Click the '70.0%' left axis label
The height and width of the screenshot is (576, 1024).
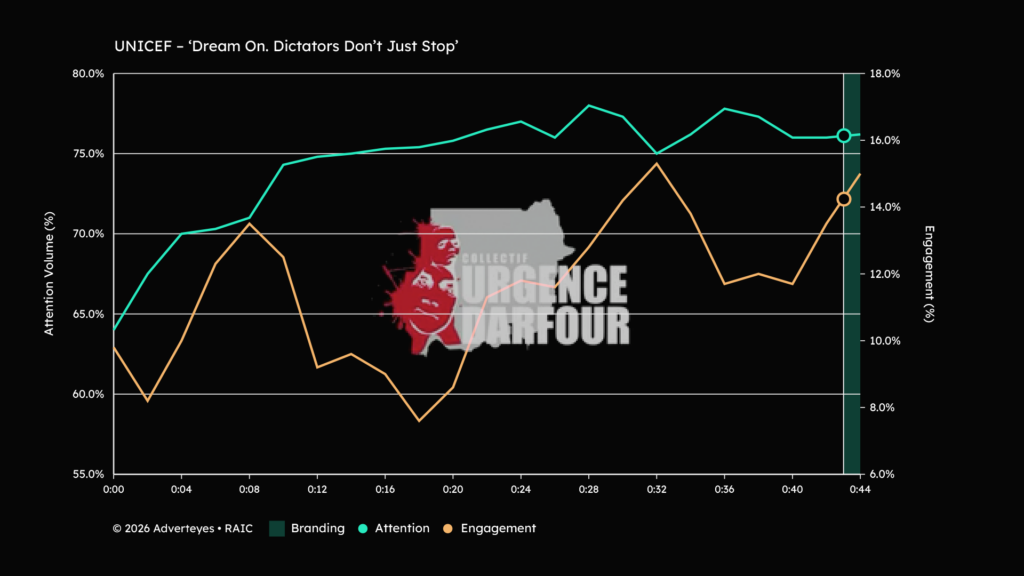tap(88, 234)
